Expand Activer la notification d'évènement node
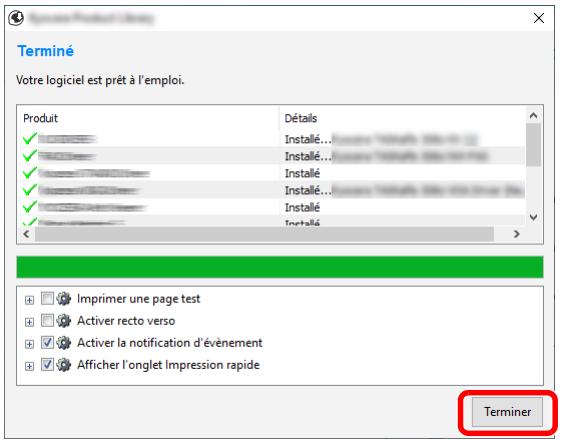 (29, 344)
